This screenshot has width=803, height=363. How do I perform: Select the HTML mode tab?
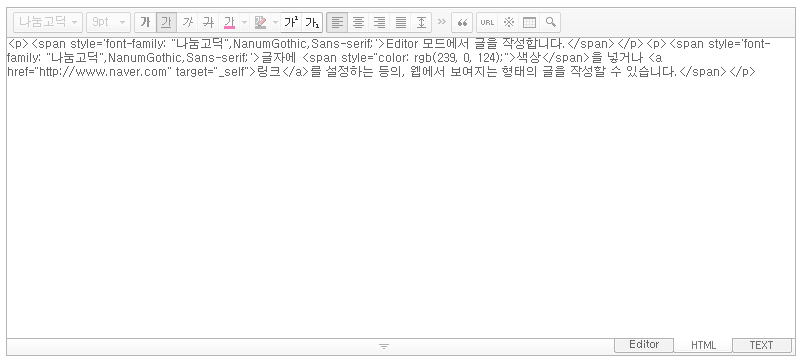(703, 346)
